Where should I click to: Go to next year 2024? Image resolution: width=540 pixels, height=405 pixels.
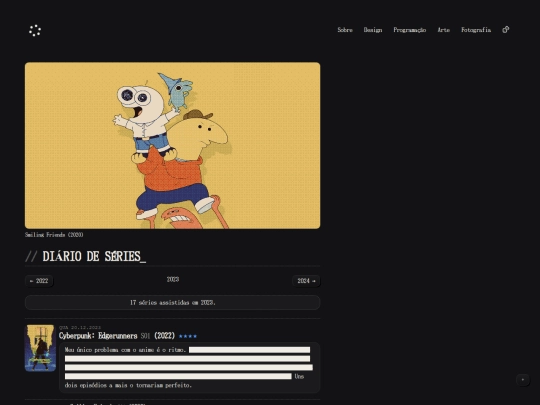click(306, 281)
